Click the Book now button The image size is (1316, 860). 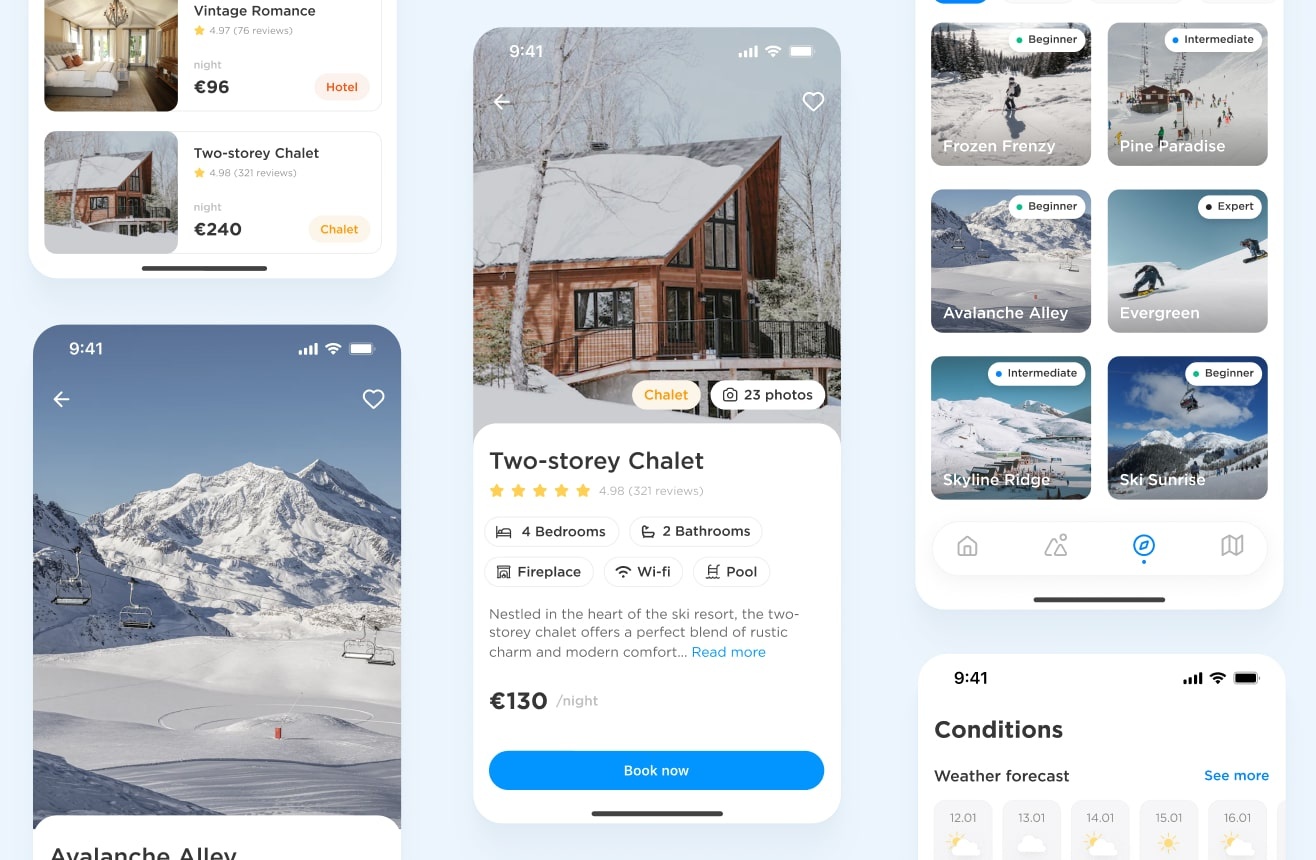click(656, 771)
